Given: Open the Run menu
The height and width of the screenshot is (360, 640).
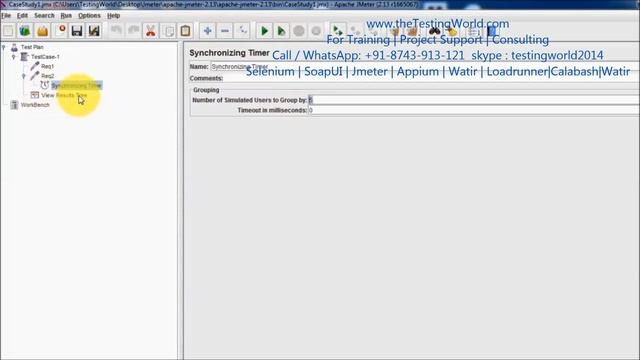Looking at the screenshot, I should (x=66, y=16).
